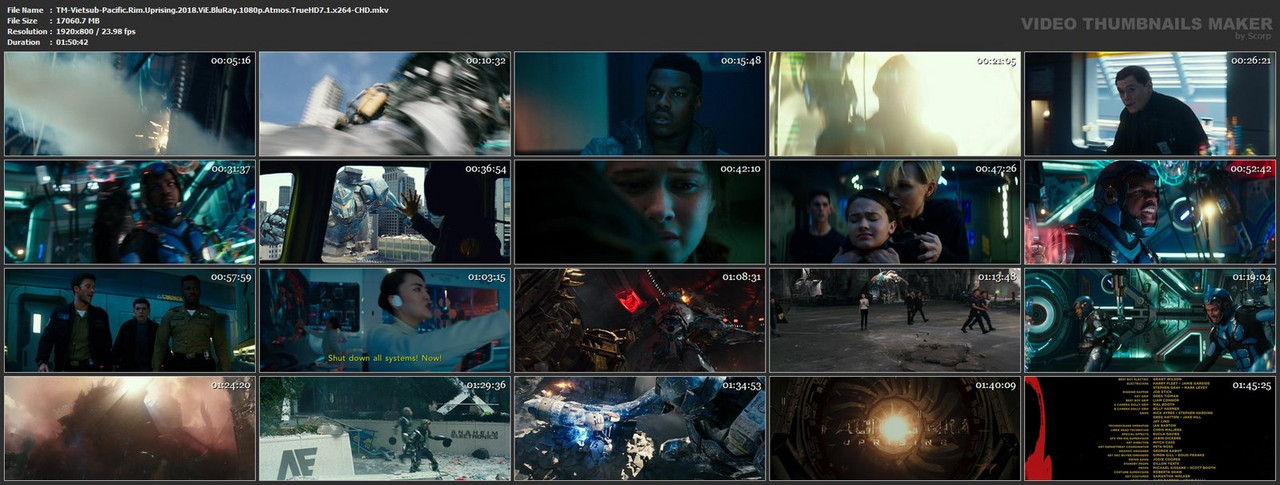Click the thumbnail marked 00:15:48
This screenshot has width=1280, height=485.
[x=640, y=104]
